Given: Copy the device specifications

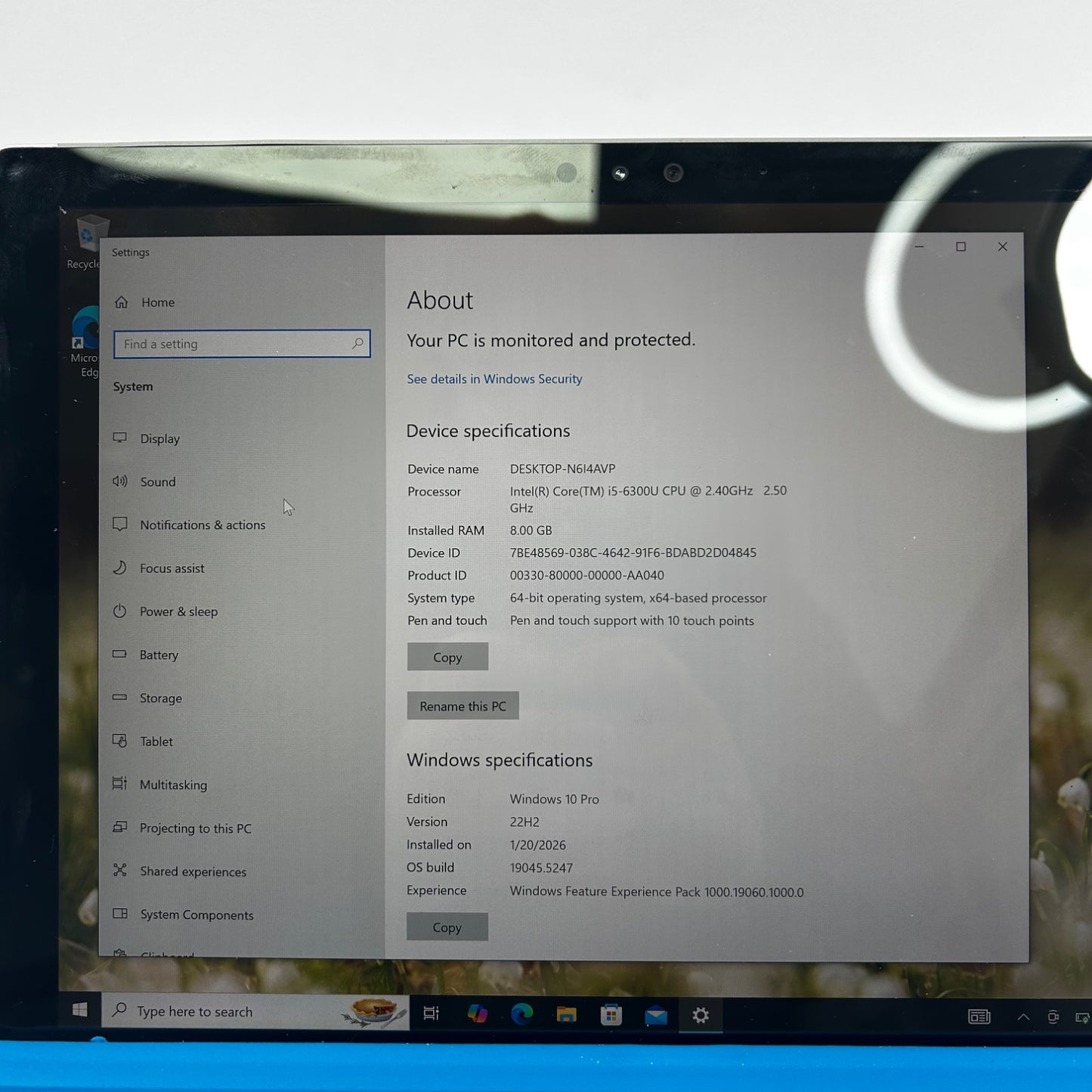Looking at the screenshot, I should click(x=447, y=657).
